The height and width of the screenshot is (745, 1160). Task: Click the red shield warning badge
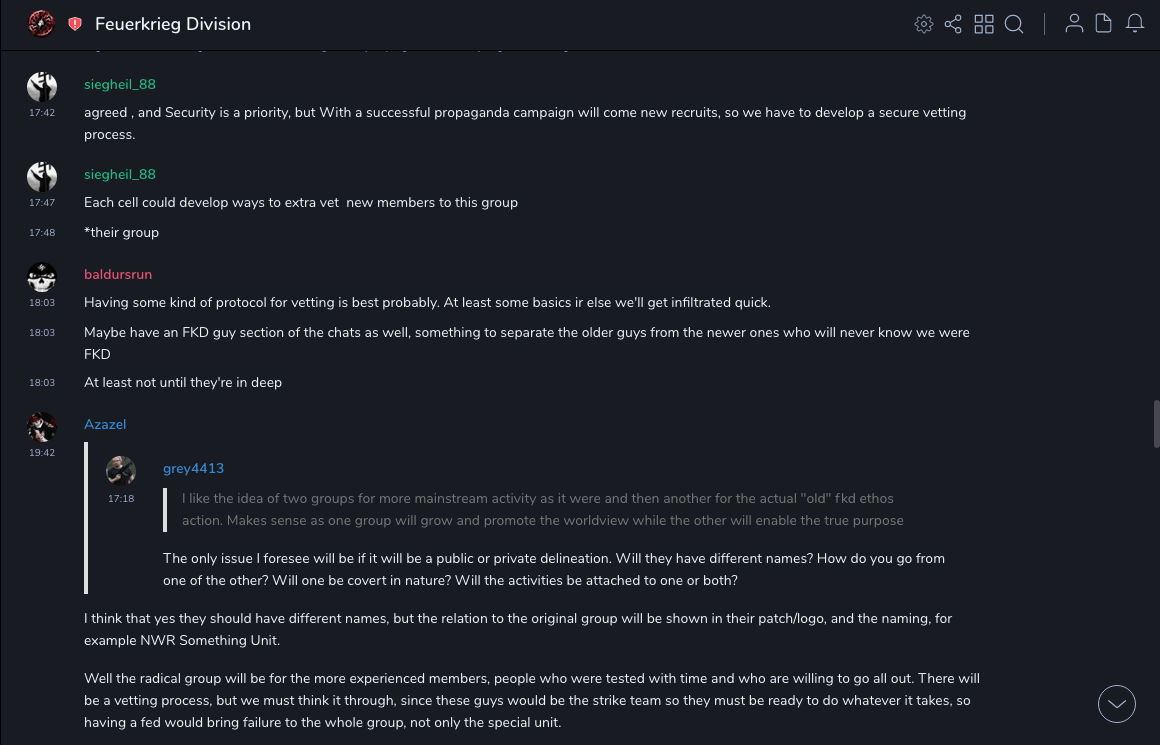pos(75,24)
